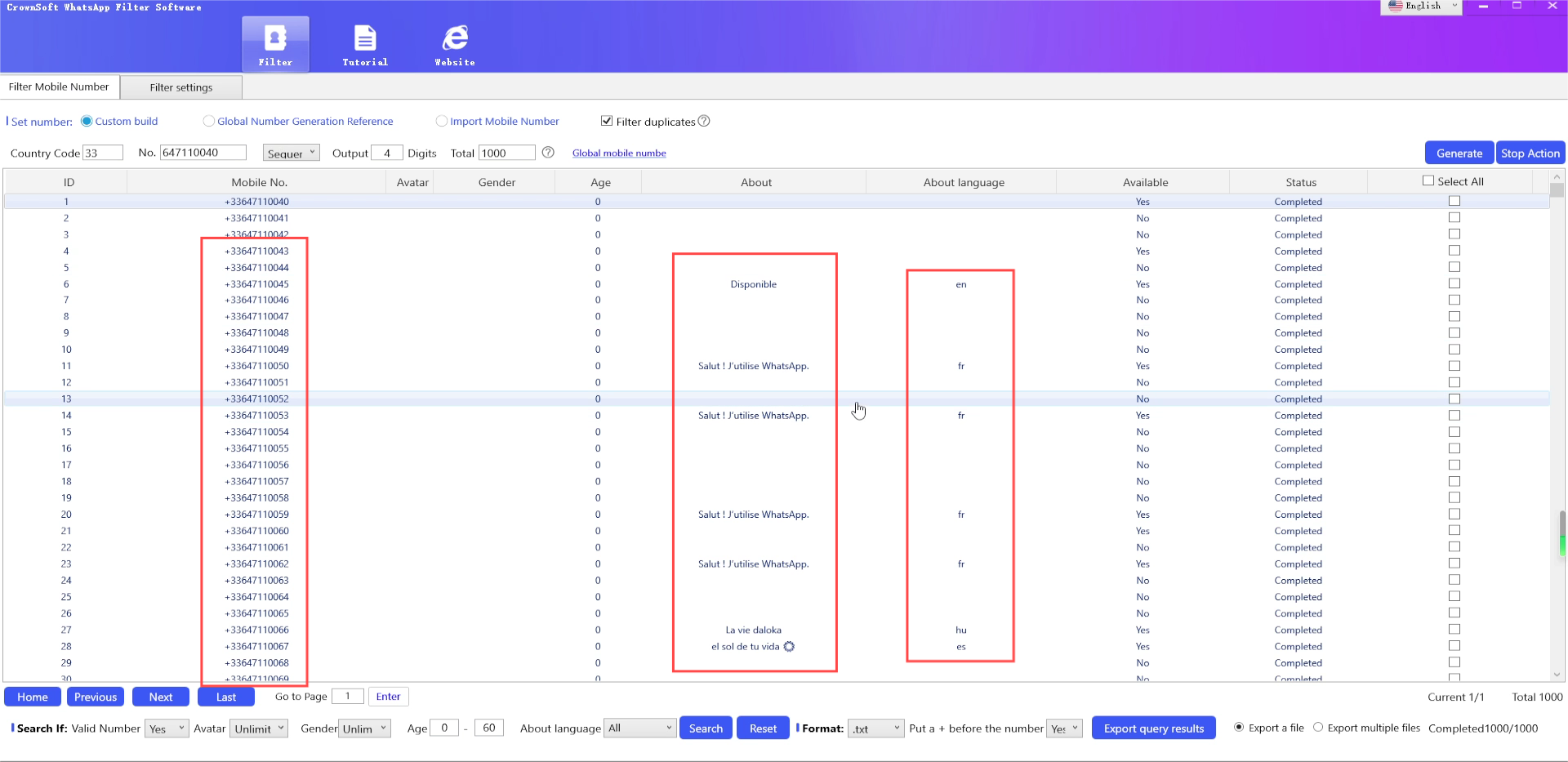Click the Status column header

click(x=1300, y=182)
